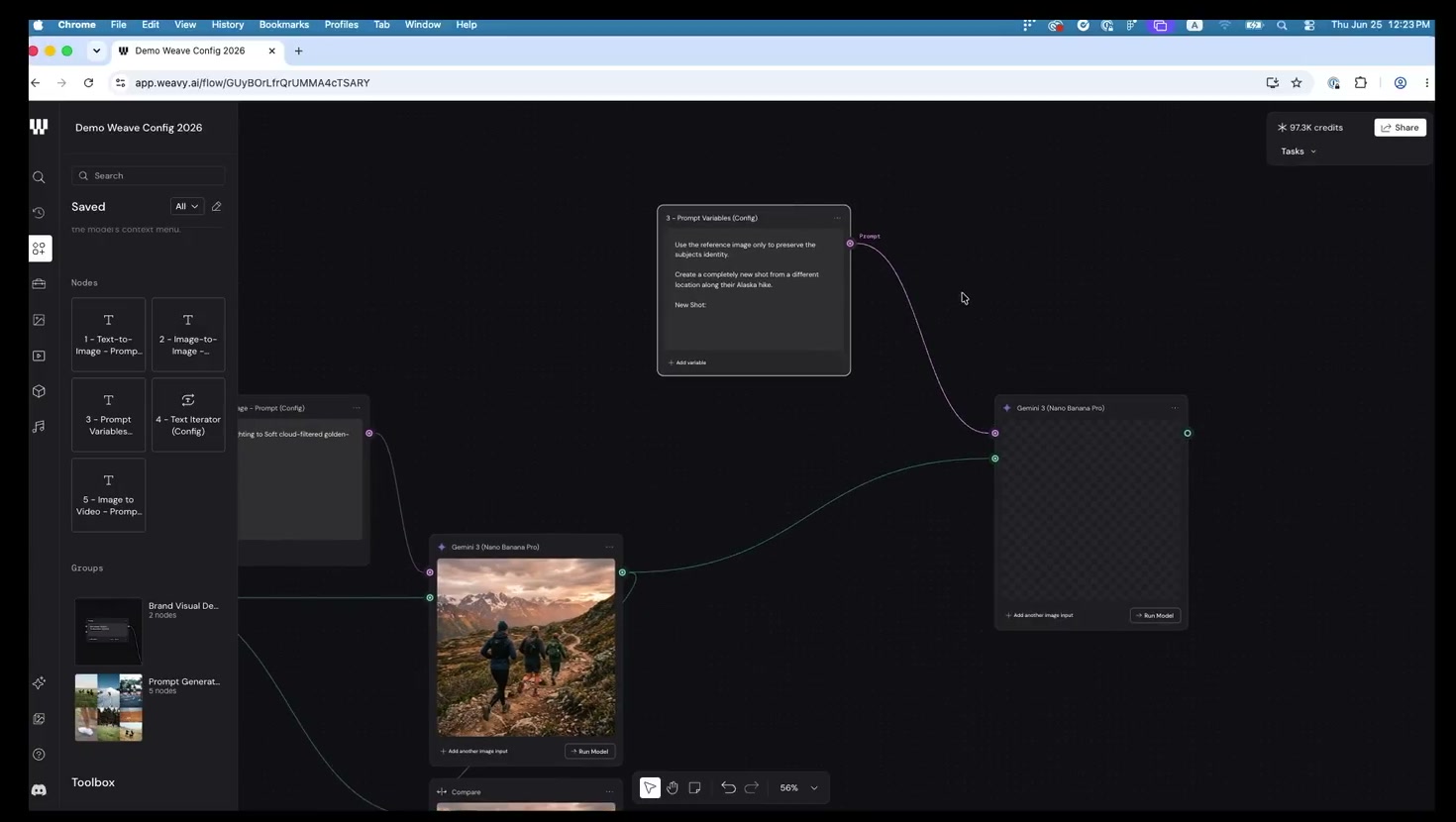This screenshot has height=822, width=1456.
Task: Open a new Chrome tab
Action: point(298,51)
